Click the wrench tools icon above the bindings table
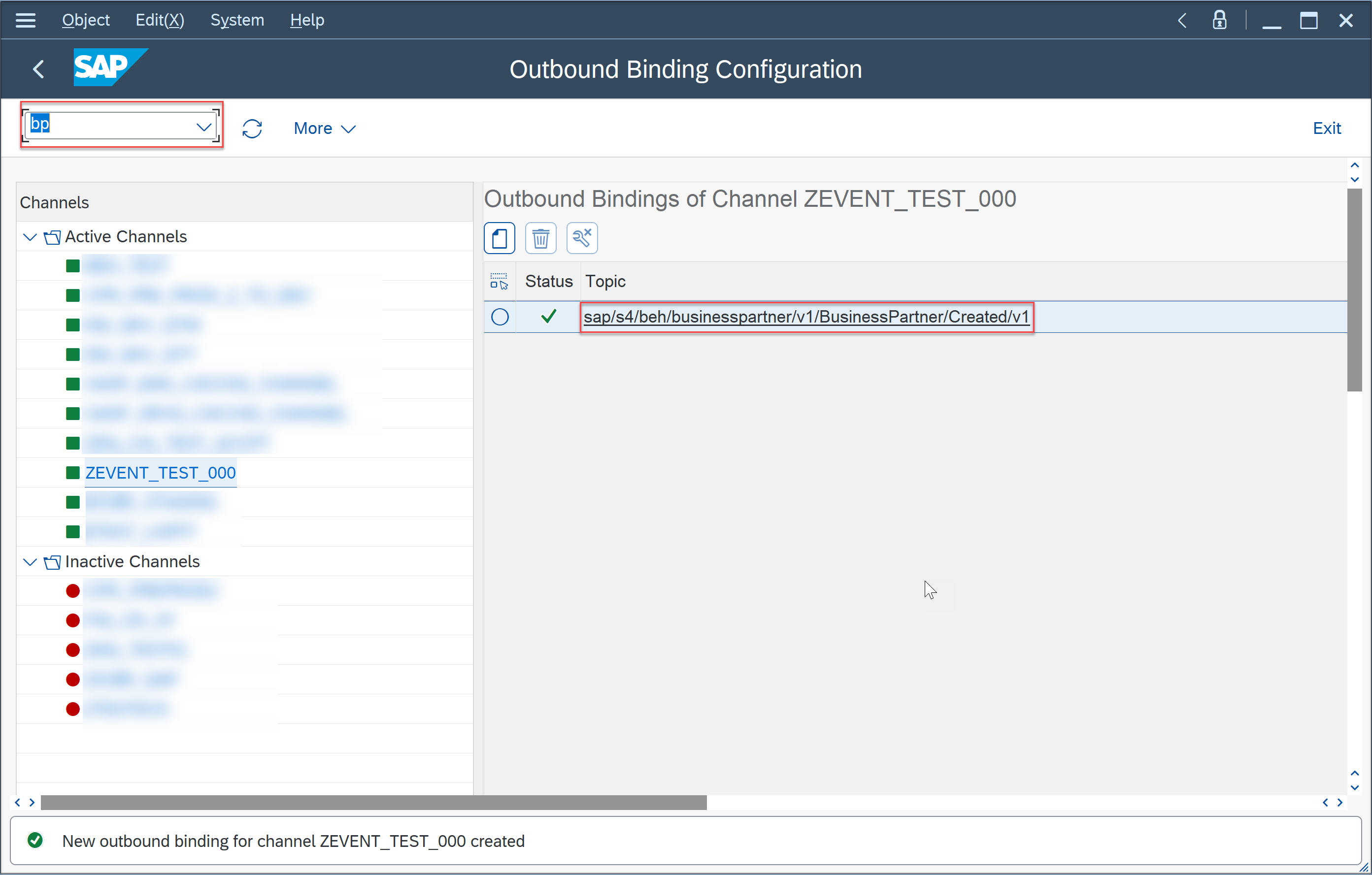Screen dimensions: 1372x875 tap(582, 238)
